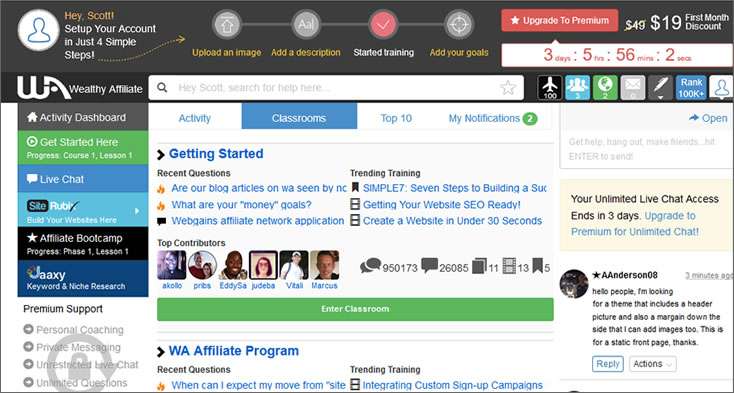Click Private Messaging under Premium Support
This screenshot has height=393, width=734.
tap(78, 347)
